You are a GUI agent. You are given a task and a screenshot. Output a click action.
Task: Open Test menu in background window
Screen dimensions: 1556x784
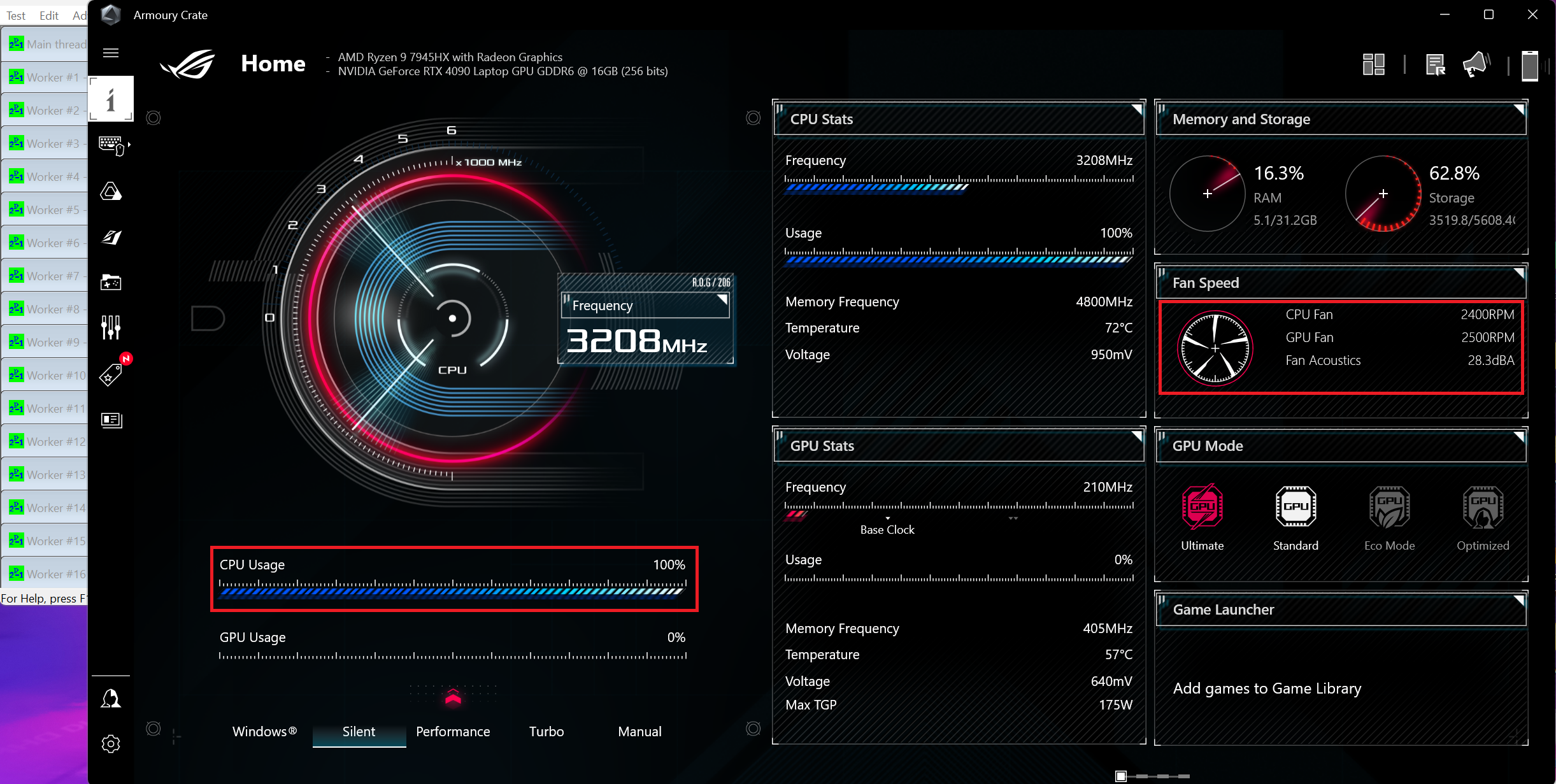16,15
